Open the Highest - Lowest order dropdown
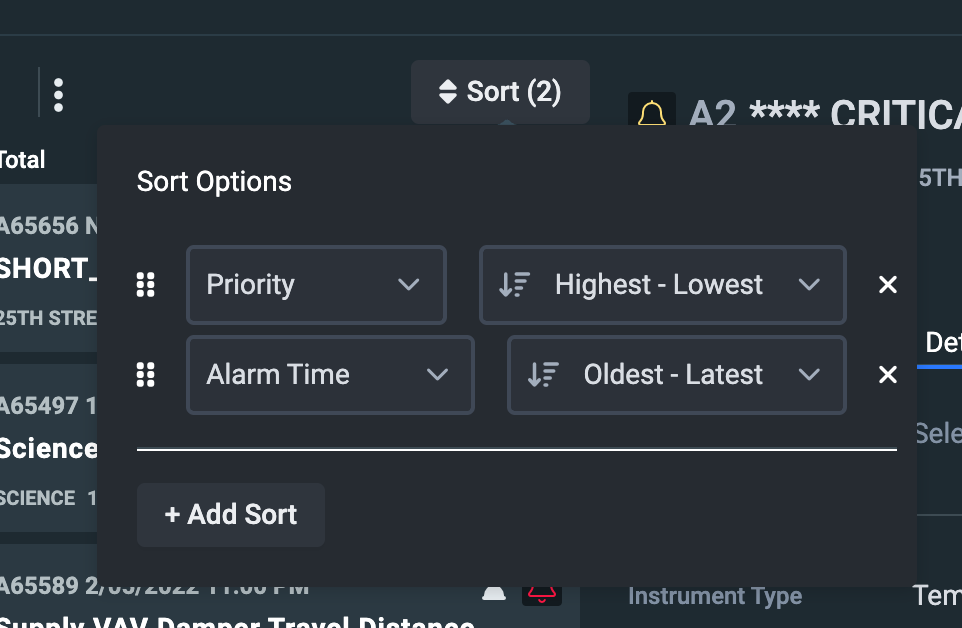The height and width of the screenshot is (628, 962). (x=662, y=285)
